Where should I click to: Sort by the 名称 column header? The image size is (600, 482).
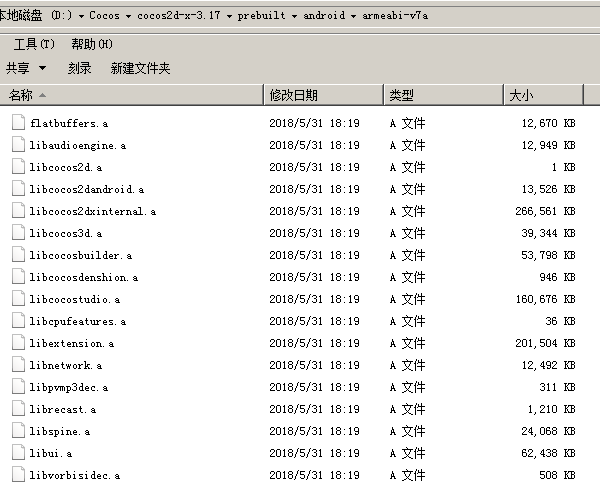tap(132, 95)
